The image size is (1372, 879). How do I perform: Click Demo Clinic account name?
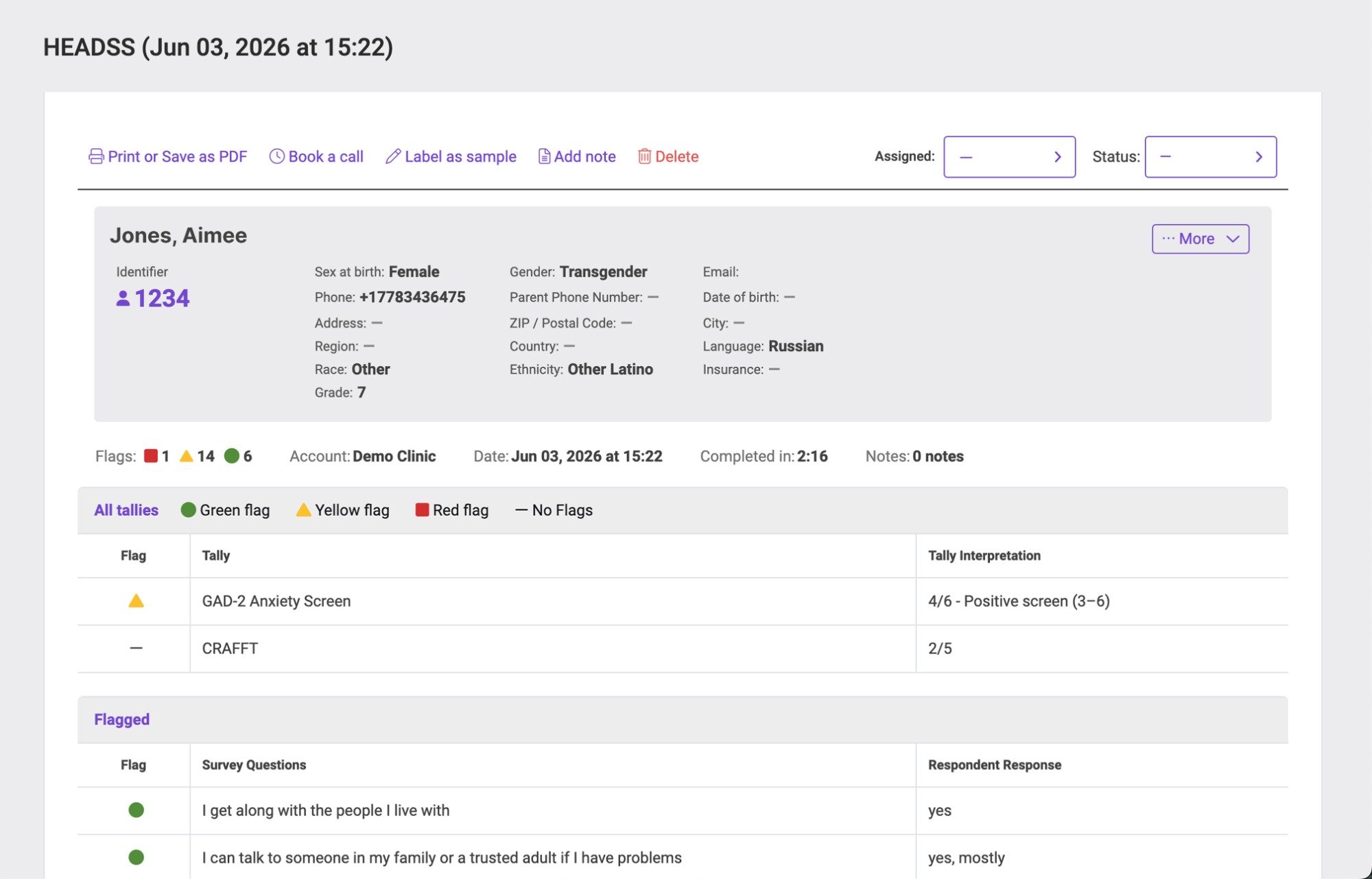(x=394, y=456)
